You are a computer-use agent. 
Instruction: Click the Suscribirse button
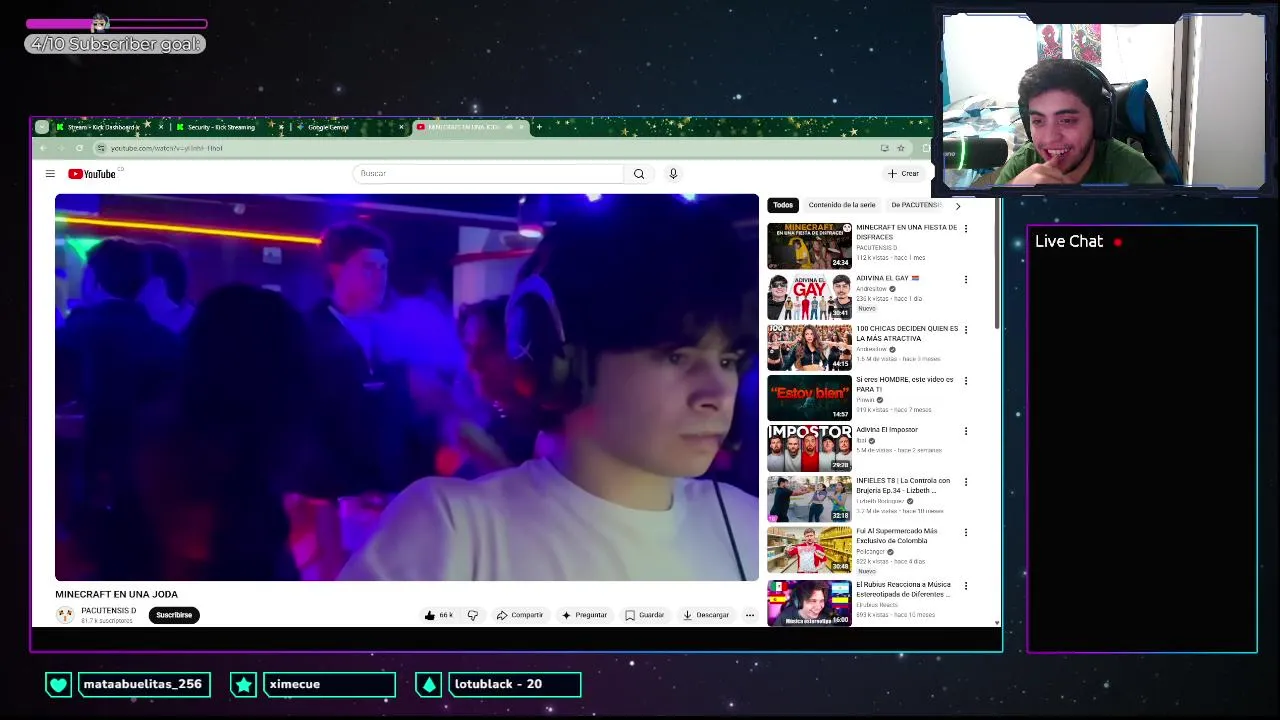(x=174, y=615)
